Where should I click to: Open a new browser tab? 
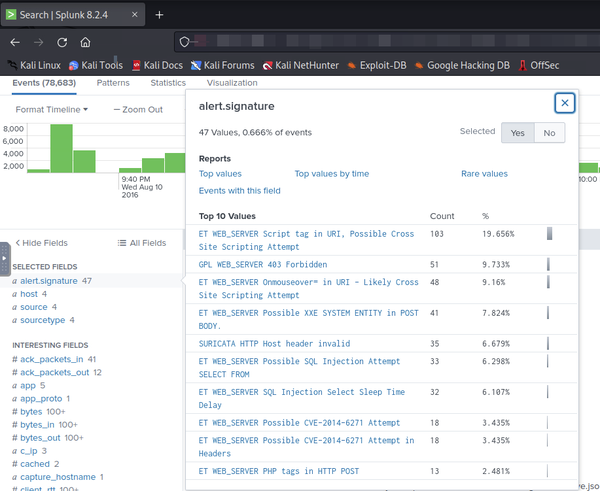click(159, 14)
